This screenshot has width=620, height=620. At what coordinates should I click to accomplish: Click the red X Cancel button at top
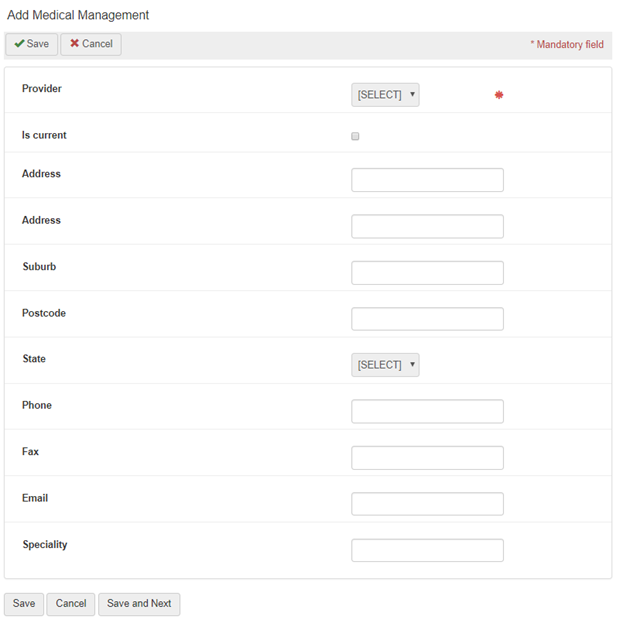coord(91,44)
